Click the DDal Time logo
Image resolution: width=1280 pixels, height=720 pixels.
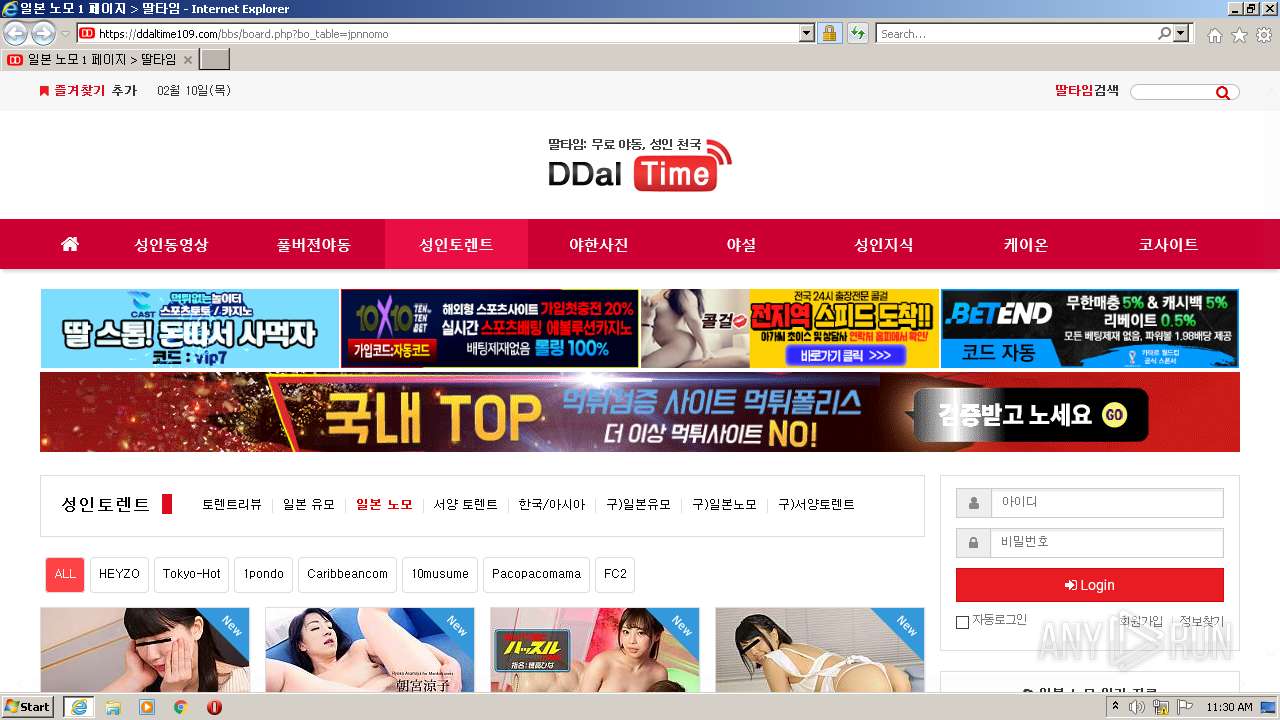pyautogui.click(x=640, y=164)
